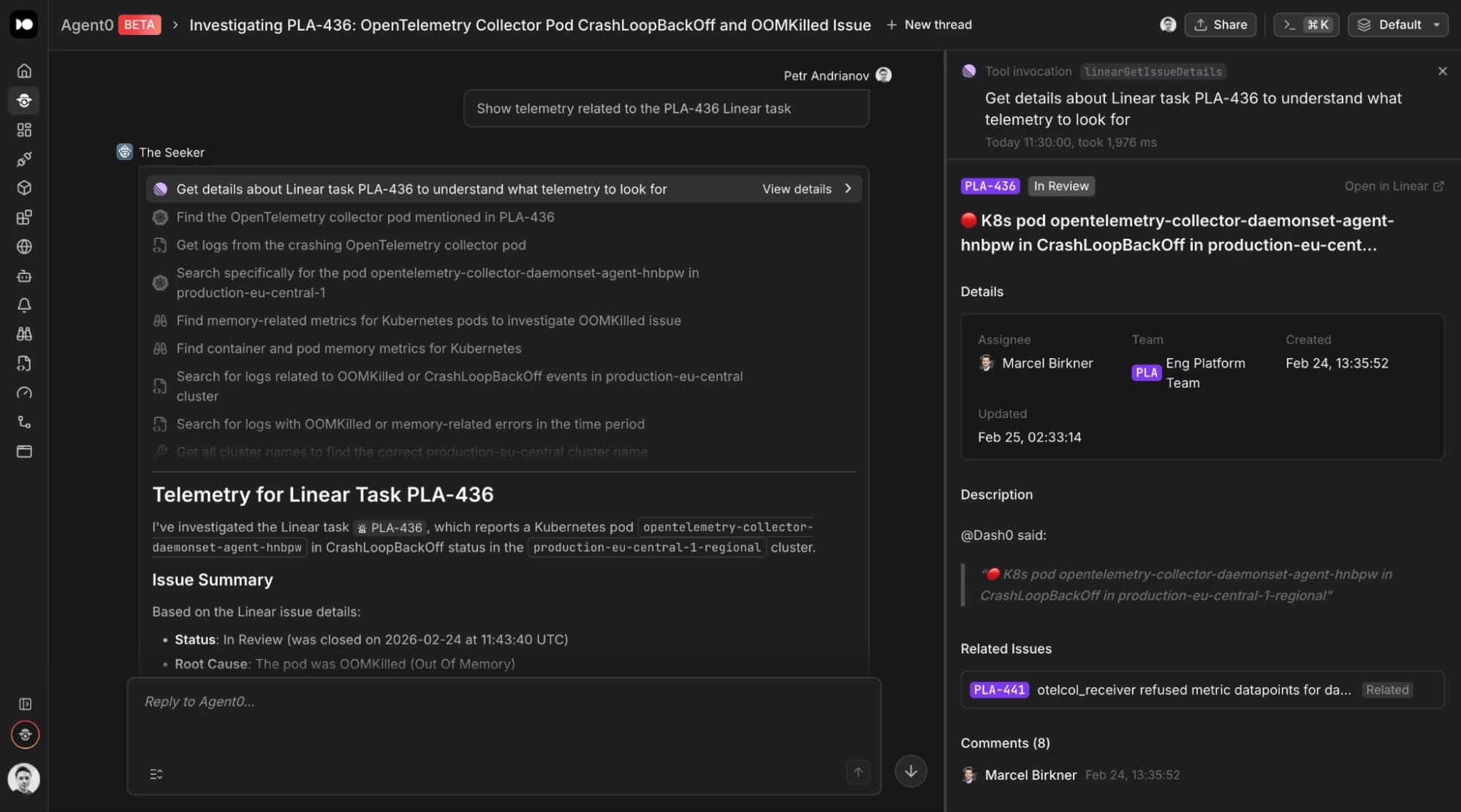Open in Linear link

pyautogui.click(x=1394, y=186)
